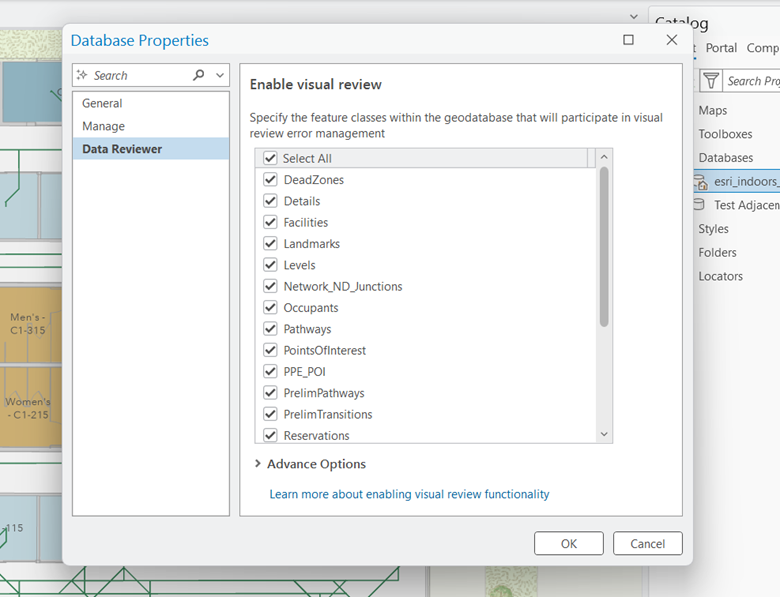780x597 pixels.
Task: Click the feature class list scrollbar thumb
Action: click(x=604, y=247)
